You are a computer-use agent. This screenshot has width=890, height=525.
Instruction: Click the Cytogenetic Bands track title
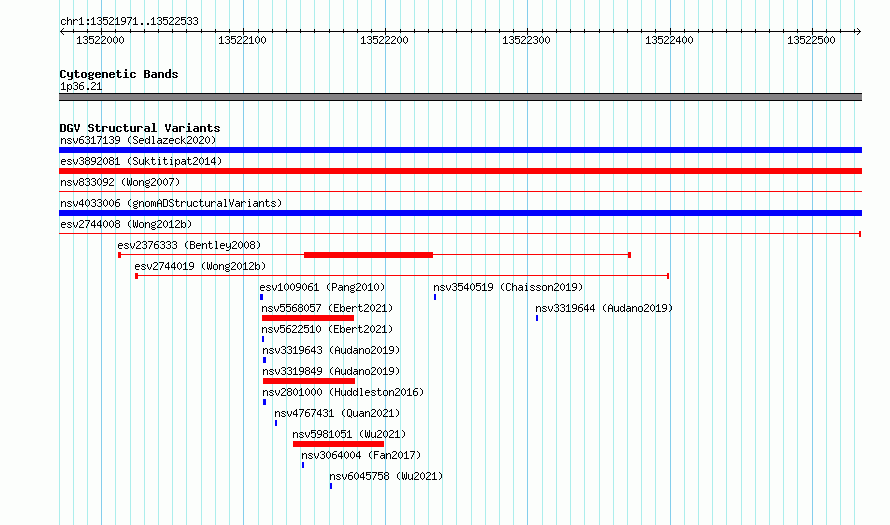pyautogui.click(x=119, y=74)
